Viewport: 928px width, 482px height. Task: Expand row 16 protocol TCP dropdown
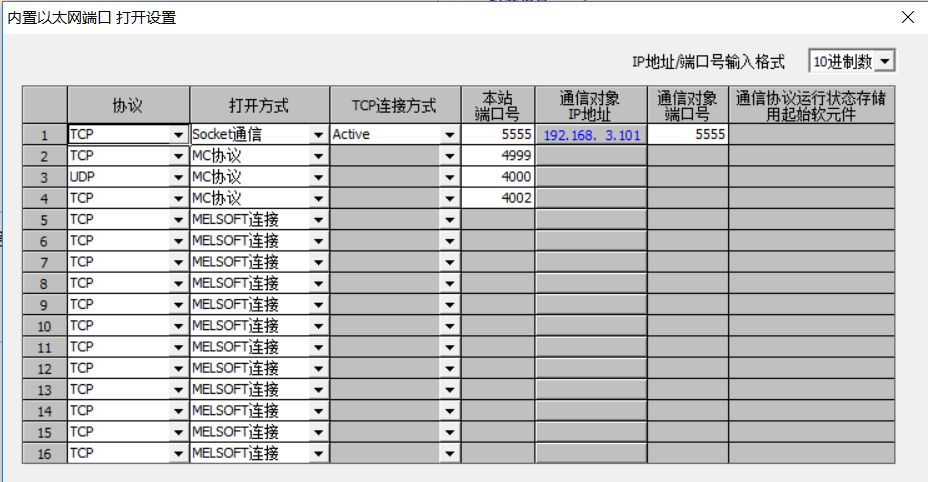[178, 453]
